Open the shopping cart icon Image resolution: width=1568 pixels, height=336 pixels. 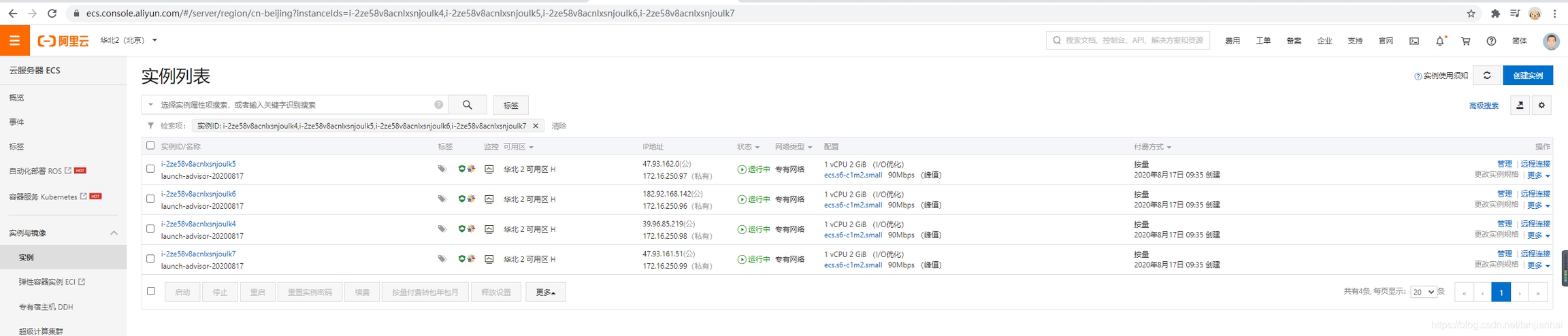1465,41
